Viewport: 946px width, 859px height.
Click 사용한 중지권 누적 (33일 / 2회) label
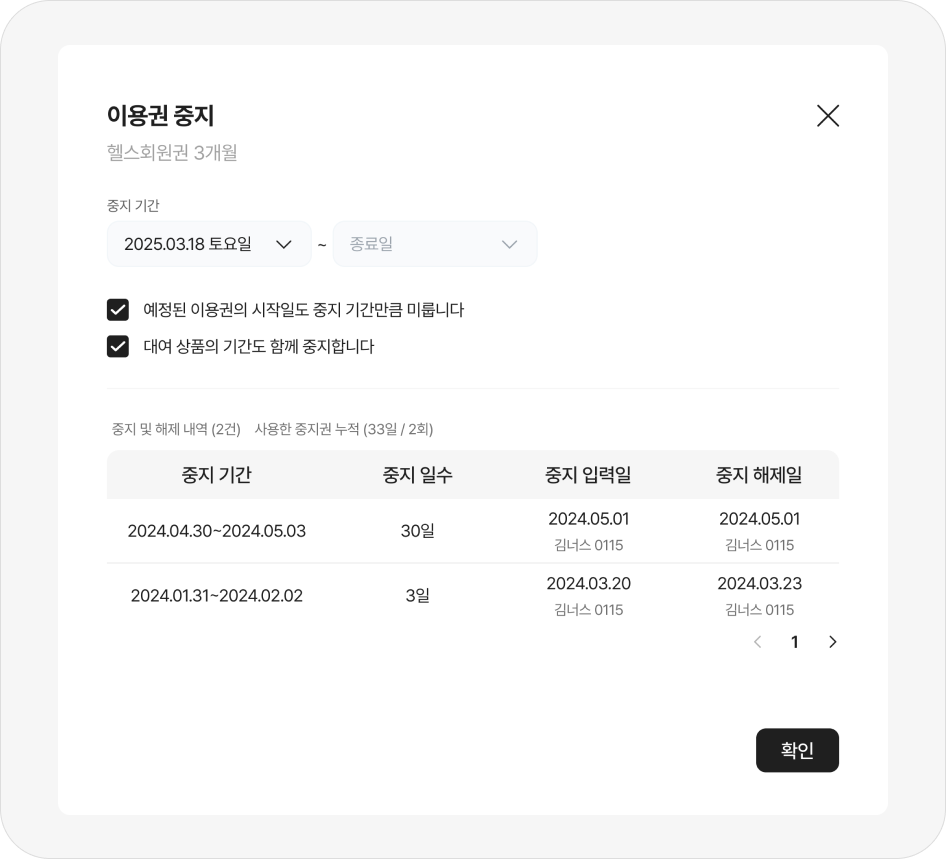[344, 429]
